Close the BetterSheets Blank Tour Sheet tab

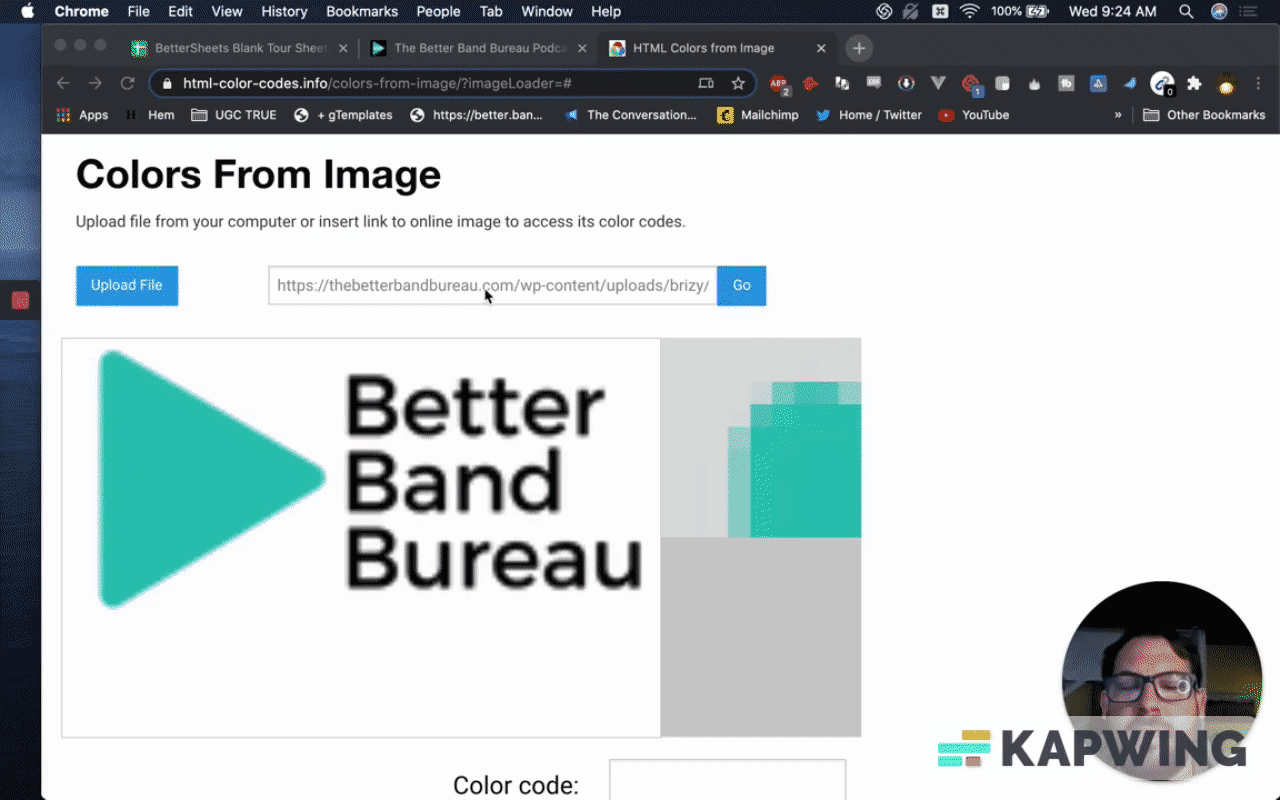(344, 48)
